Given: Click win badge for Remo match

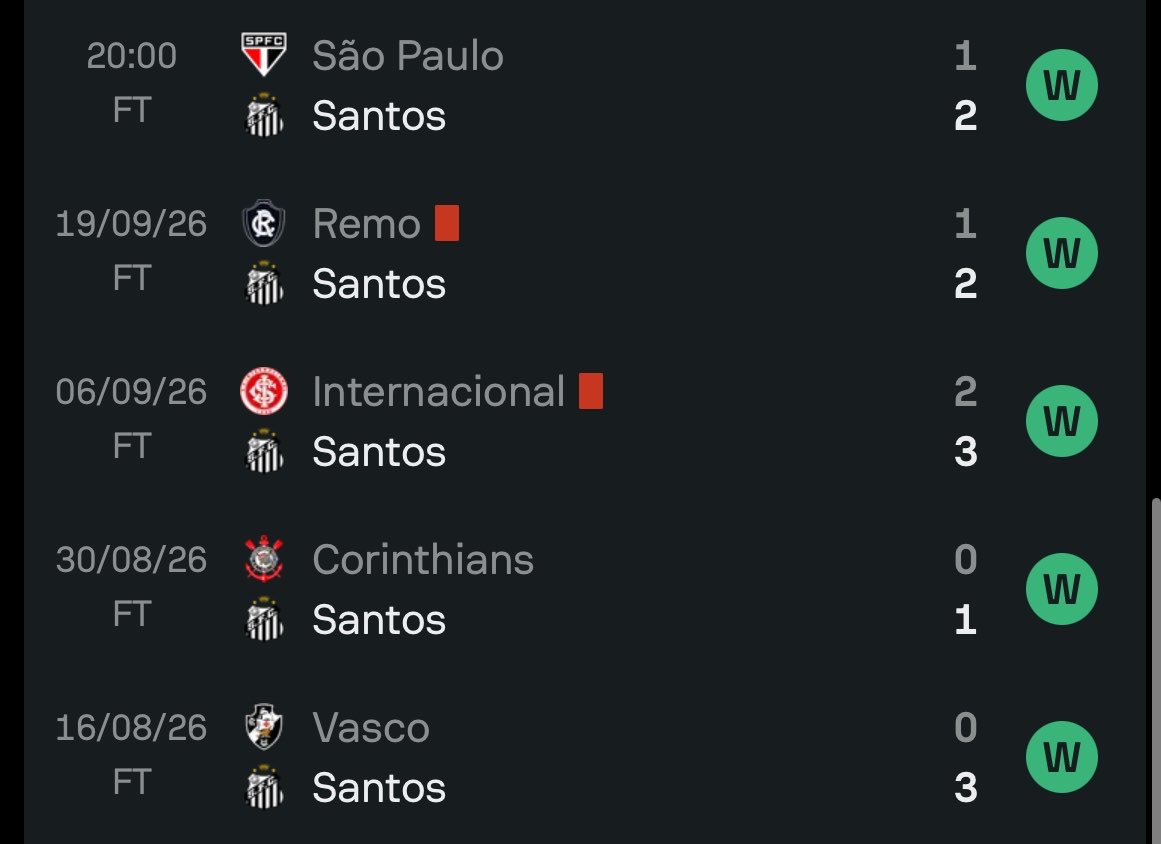Looking at the screenshot, I should [x=1062, y=253].
